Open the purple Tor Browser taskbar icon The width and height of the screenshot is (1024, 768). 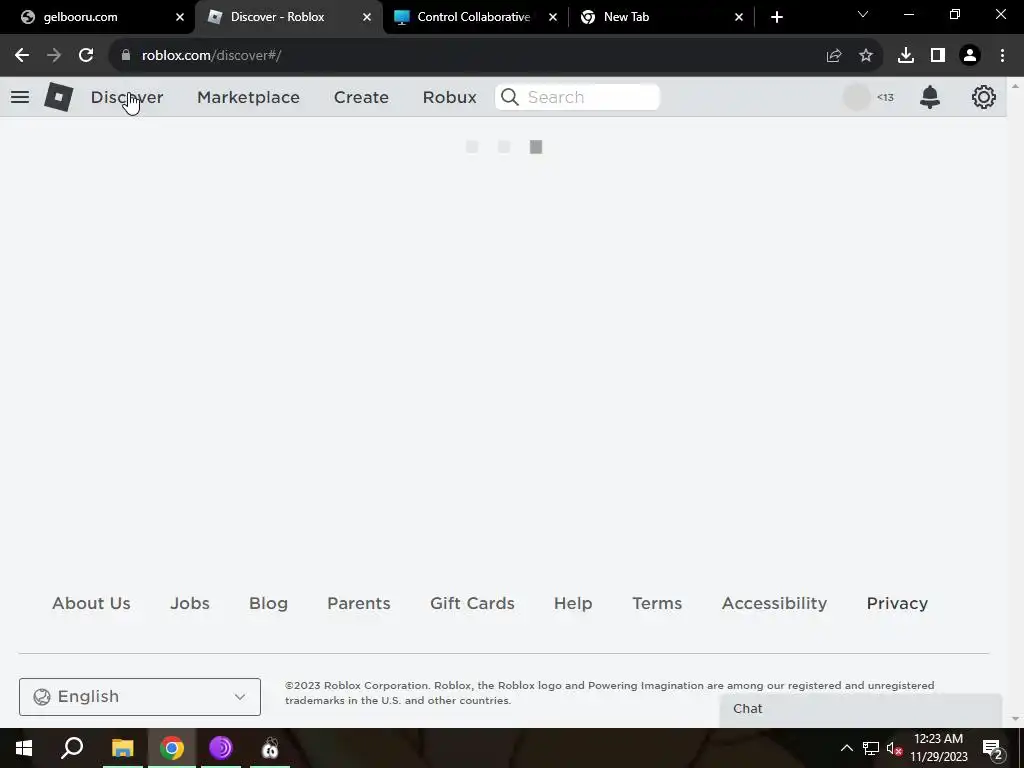tap(221, 748)
